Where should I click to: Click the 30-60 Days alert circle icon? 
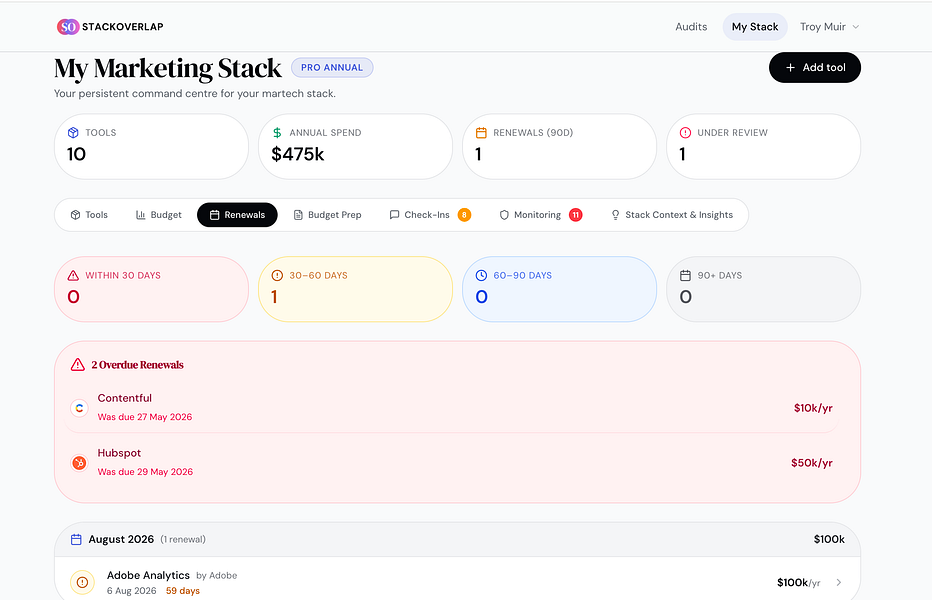(x=277, y=275)
